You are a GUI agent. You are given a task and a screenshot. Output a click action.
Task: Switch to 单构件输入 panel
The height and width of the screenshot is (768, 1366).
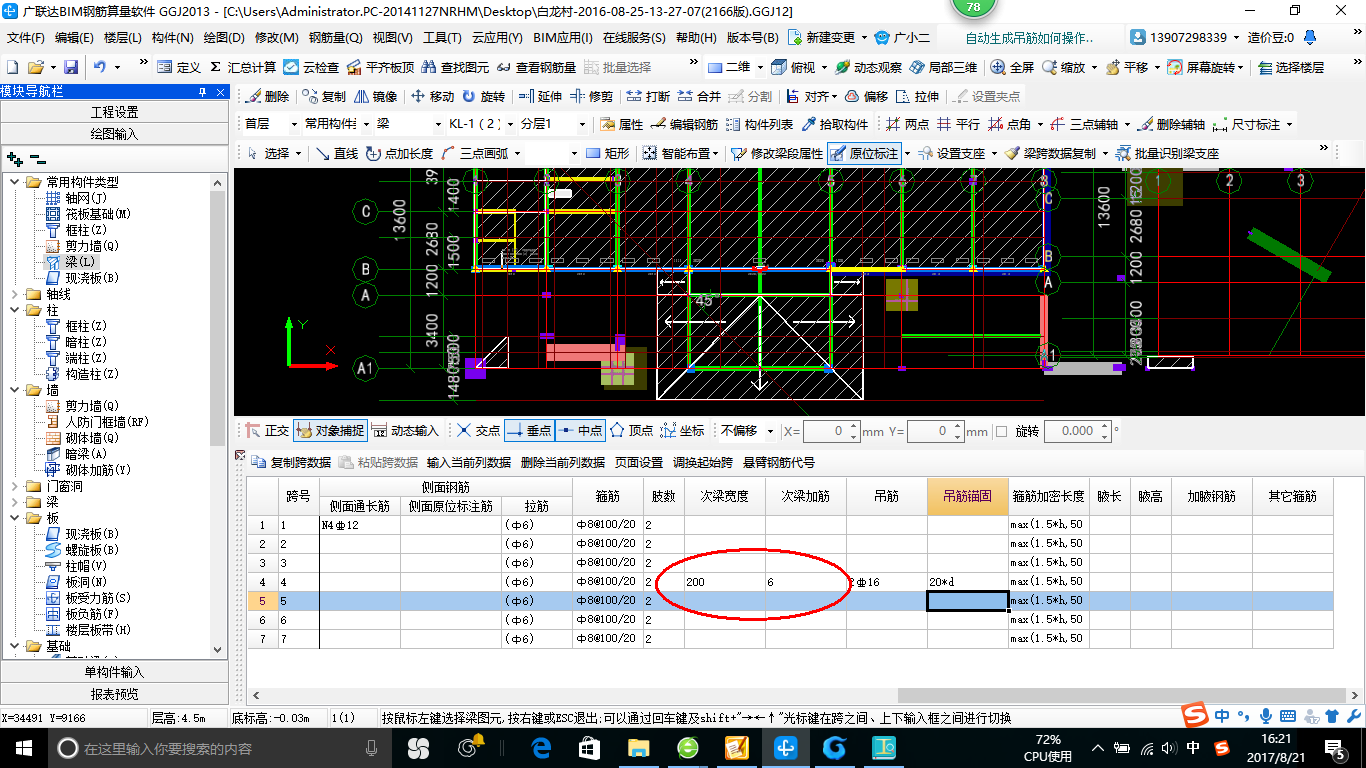click(114, 672)
